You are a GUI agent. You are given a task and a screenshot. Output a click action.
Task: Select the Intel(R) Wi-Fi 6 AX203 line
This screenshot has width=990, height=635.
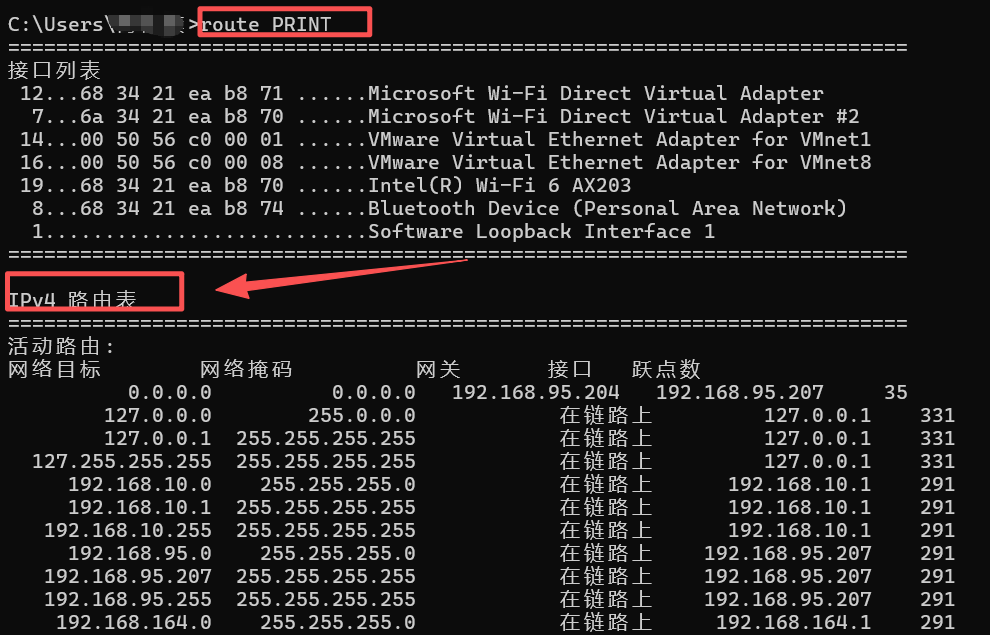coord(325,186)
